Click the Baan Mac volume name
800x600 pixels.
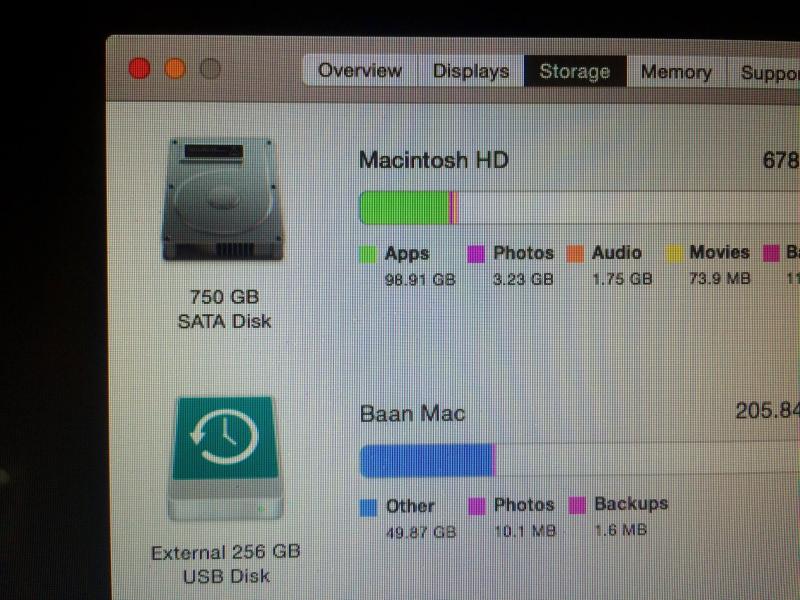(413, 413)
